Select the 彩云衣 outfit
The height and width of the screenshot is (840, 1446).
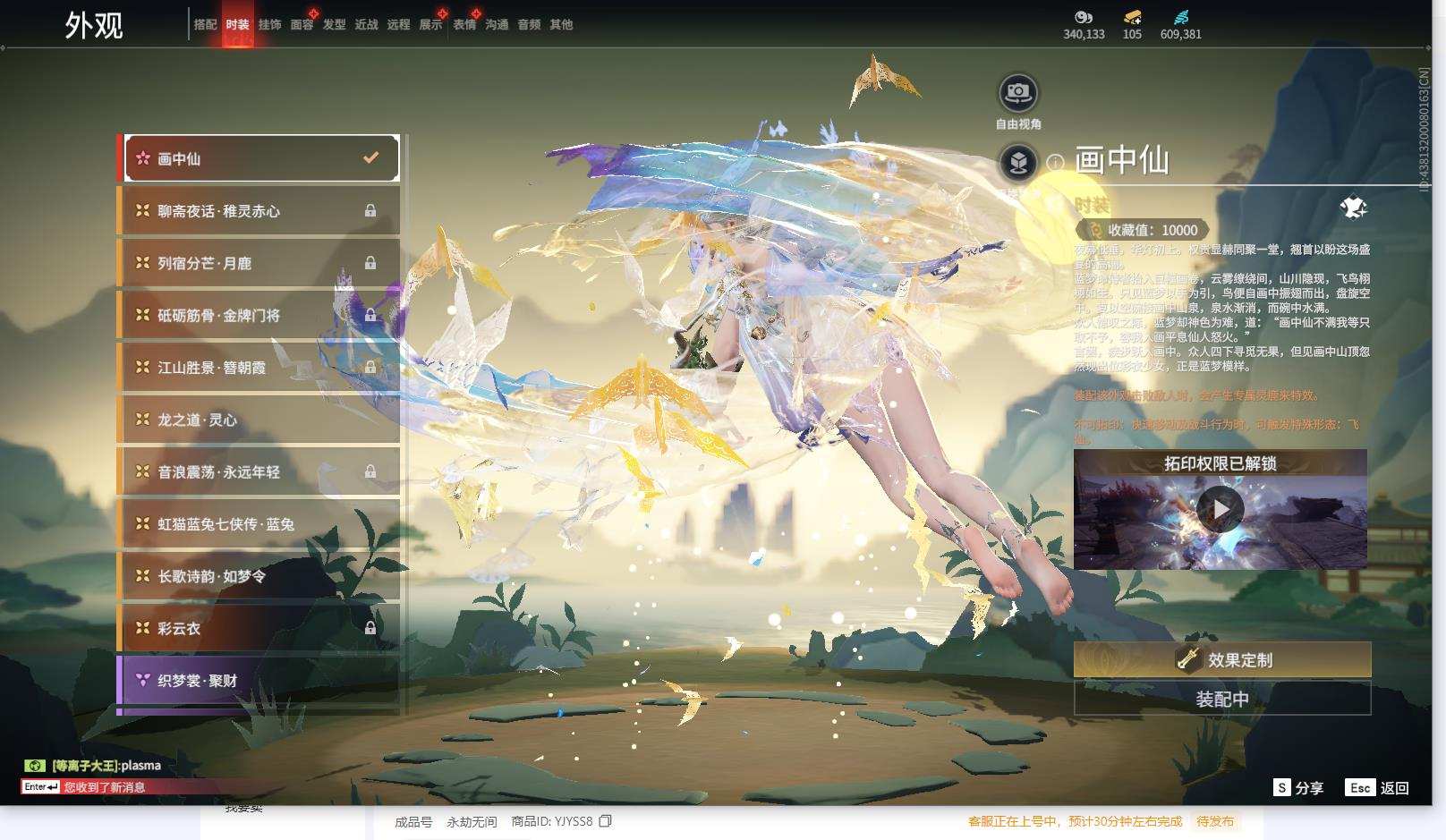click(x=259, y=628)
